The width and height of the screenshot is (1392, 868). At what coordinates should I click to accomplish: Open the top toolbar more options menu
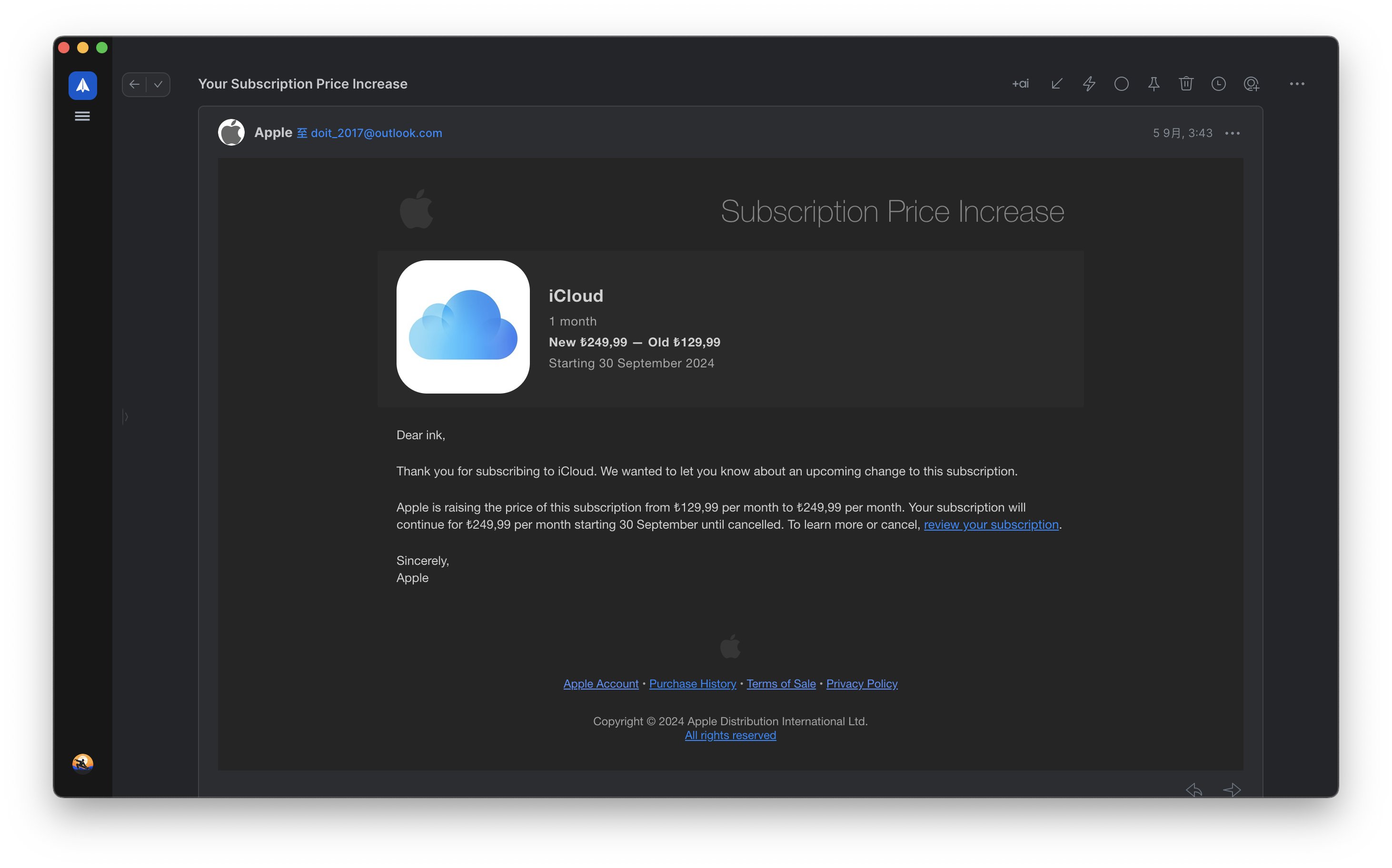click(1297, 84)
